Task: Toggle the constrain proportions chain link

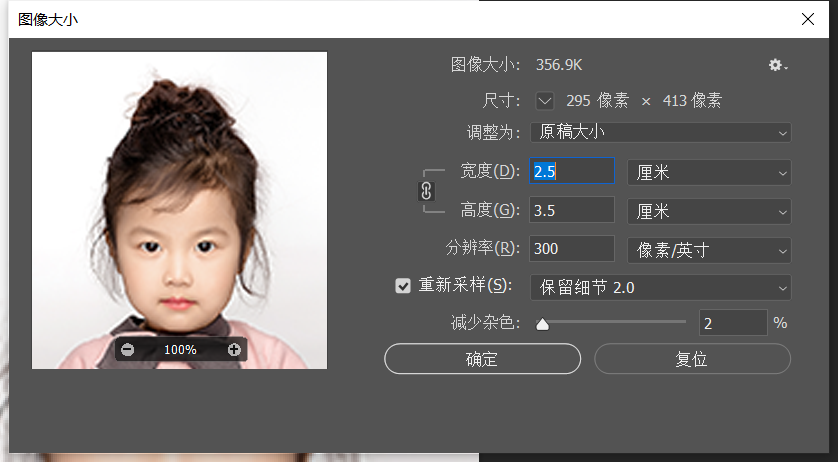Action: [426, 191]
